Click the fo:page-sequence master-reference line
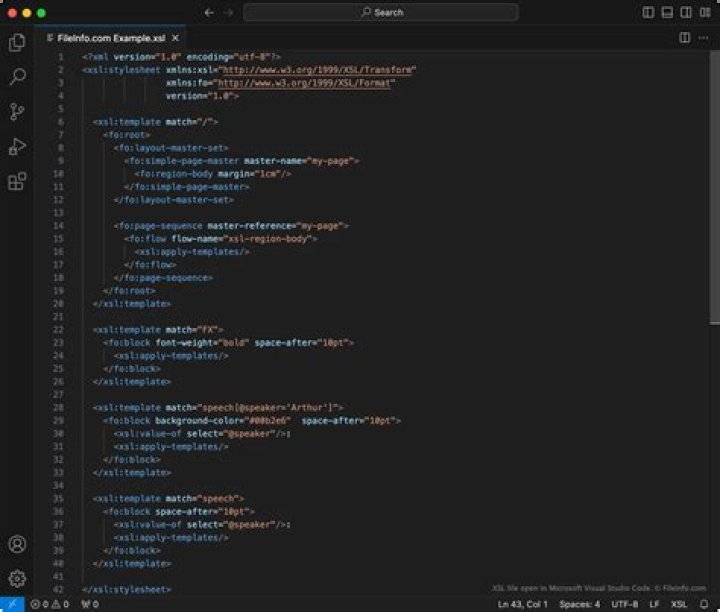The width and height of the screenshot is (720, 612). tap(231, 226)
